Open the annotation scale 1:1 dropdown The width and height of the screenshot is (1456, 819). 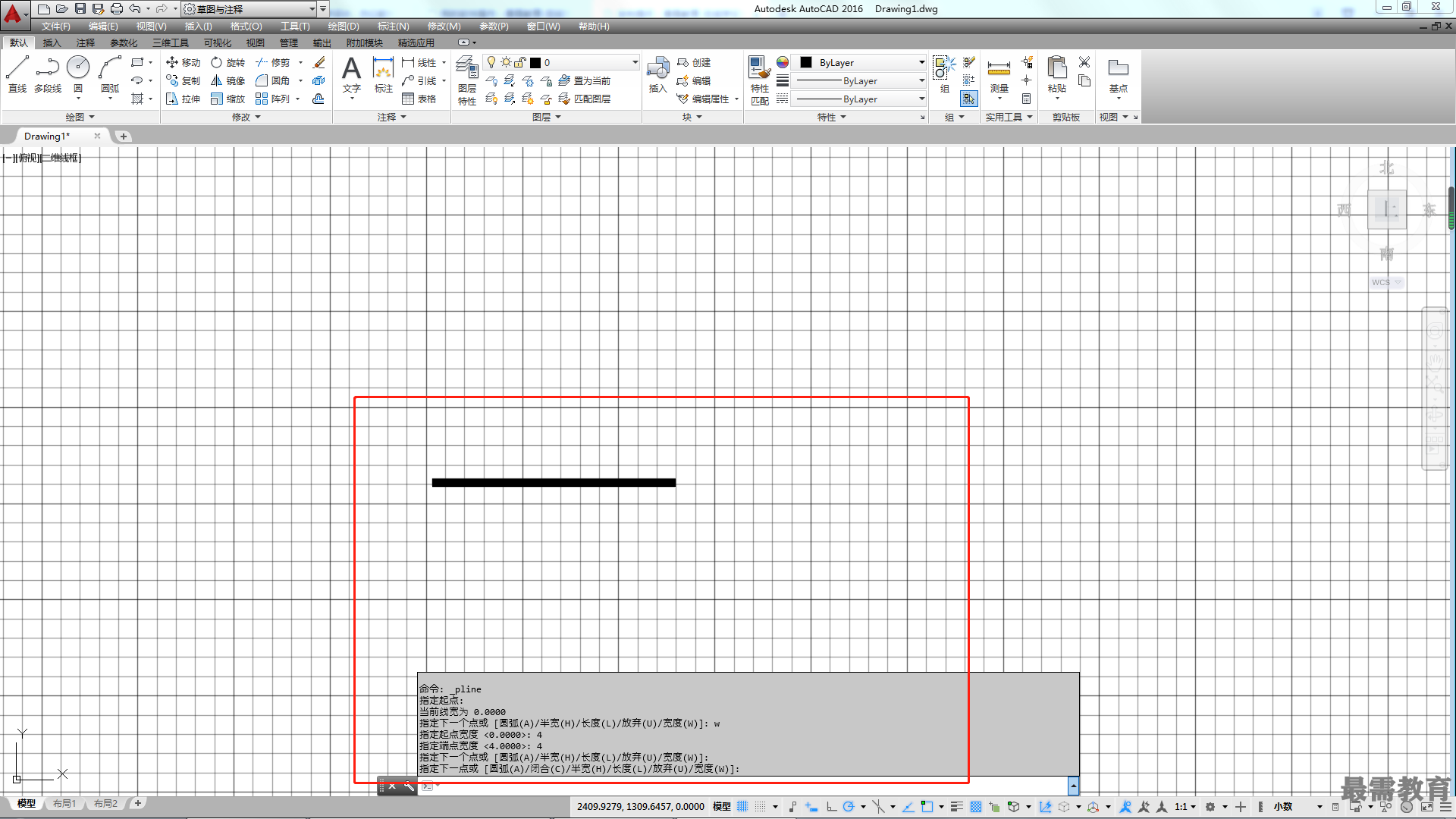[1185, 807]
